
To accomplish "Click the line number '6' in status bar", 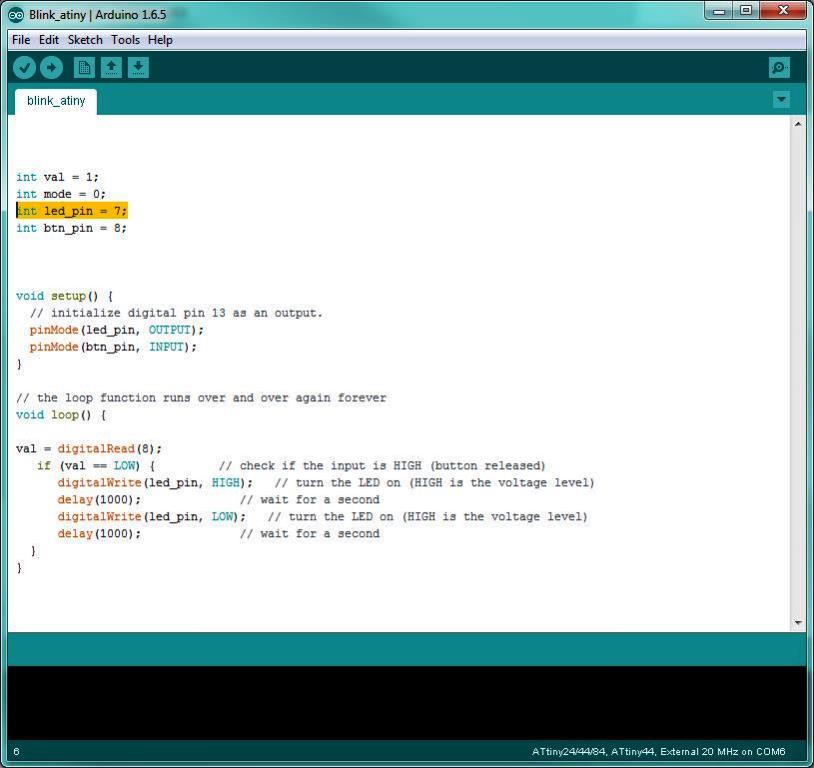I will (16, 751).
